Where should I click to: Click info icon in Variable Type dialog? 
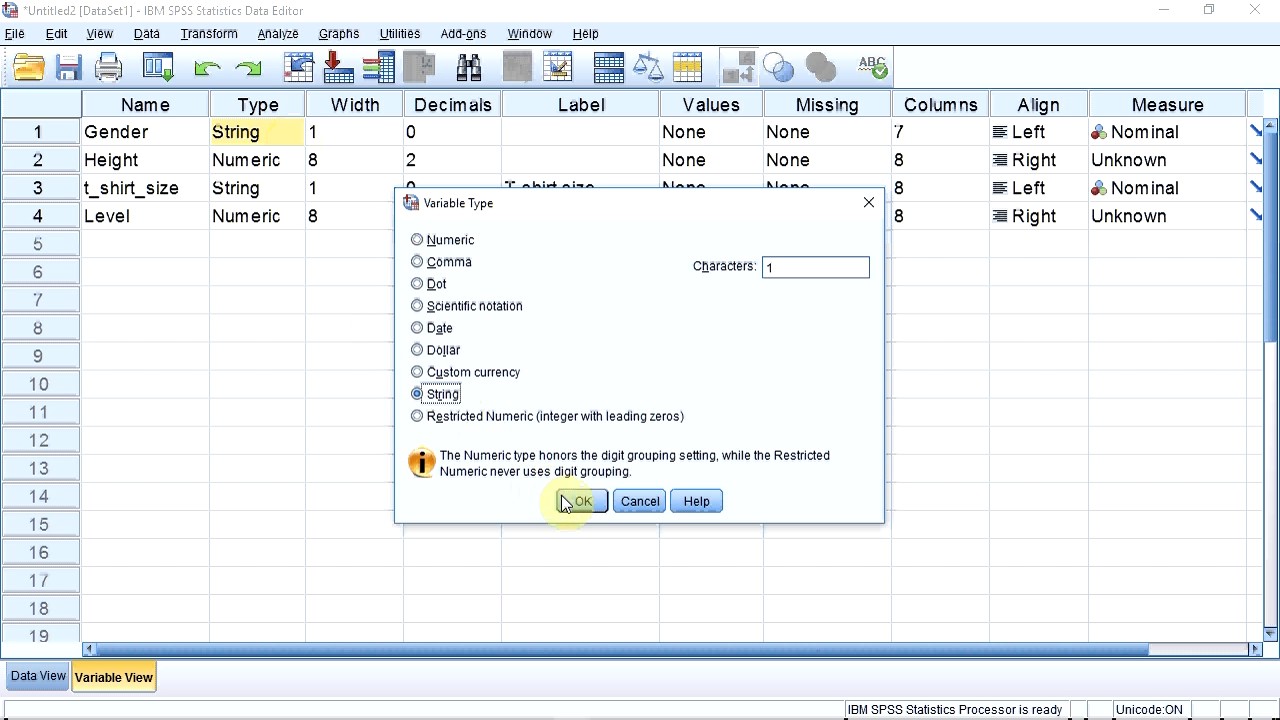coord(422,463)
